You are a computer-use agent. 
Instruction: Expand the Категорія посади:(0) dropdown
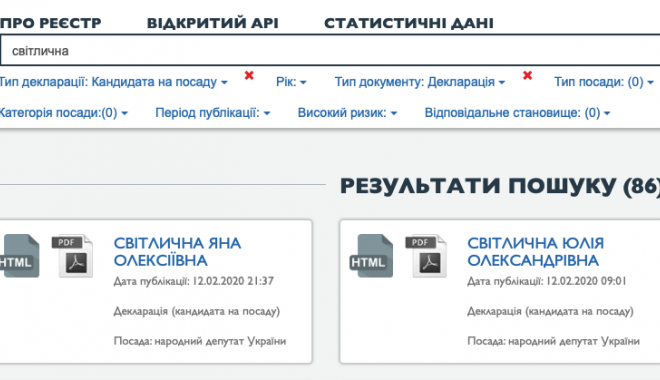tap(63, 113)
